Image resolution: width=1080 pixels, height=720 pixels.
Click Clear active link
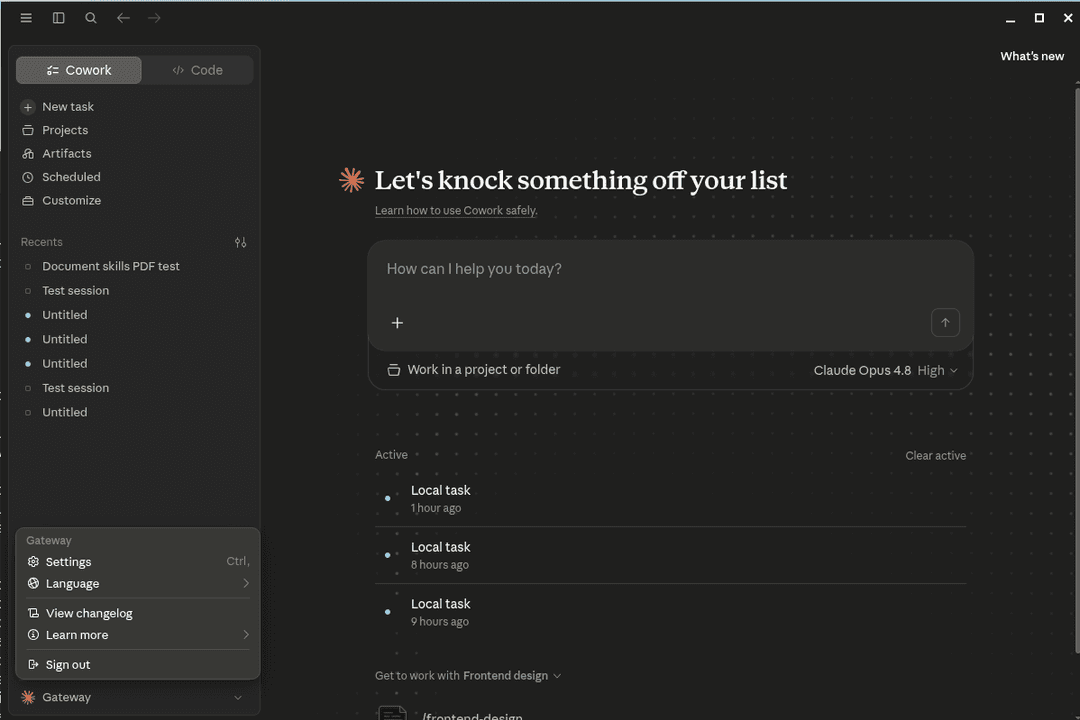pos(935,455)
